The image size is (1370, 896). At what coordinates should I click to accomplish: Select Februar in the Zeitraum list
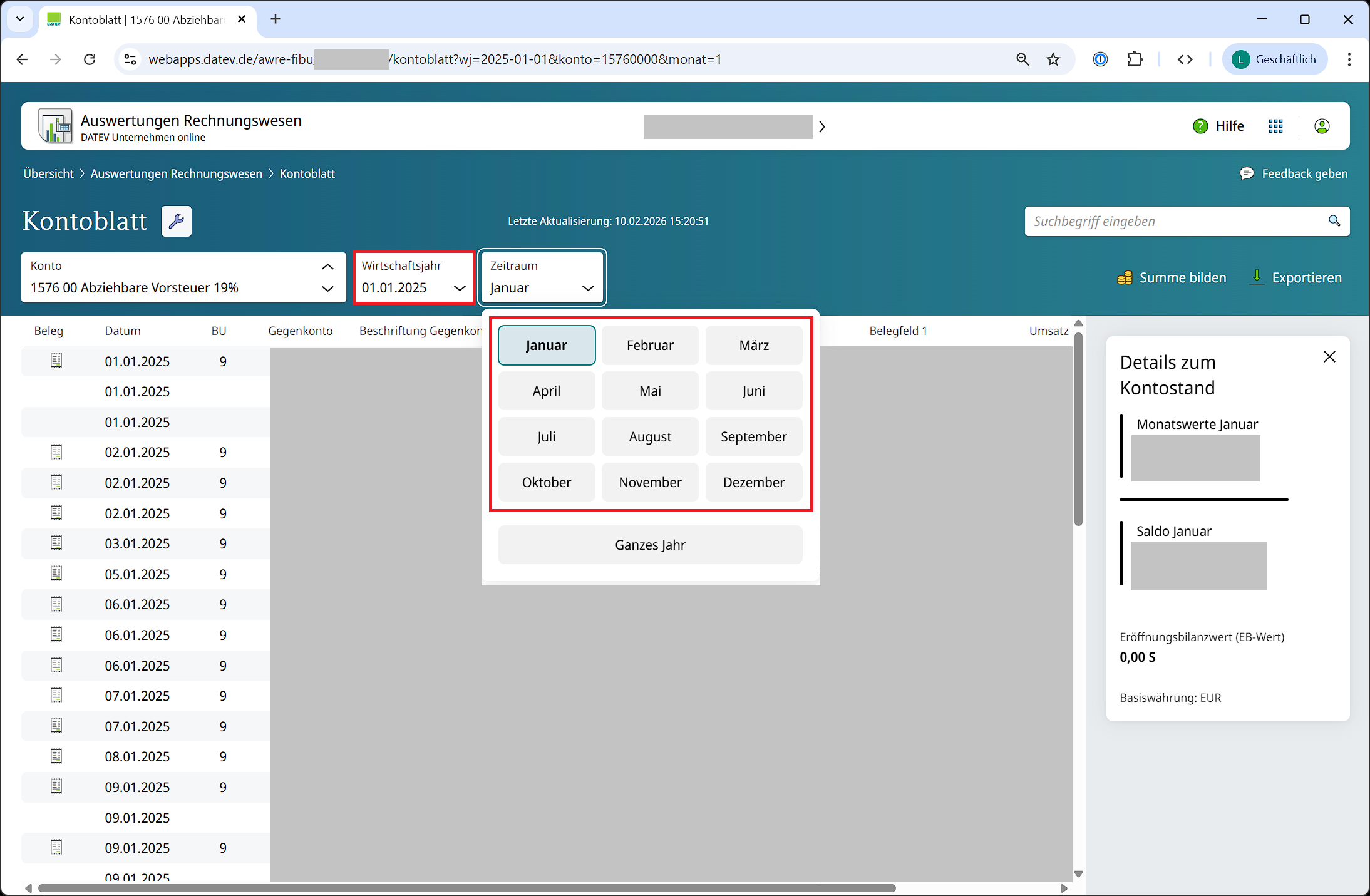pos(650,345)
